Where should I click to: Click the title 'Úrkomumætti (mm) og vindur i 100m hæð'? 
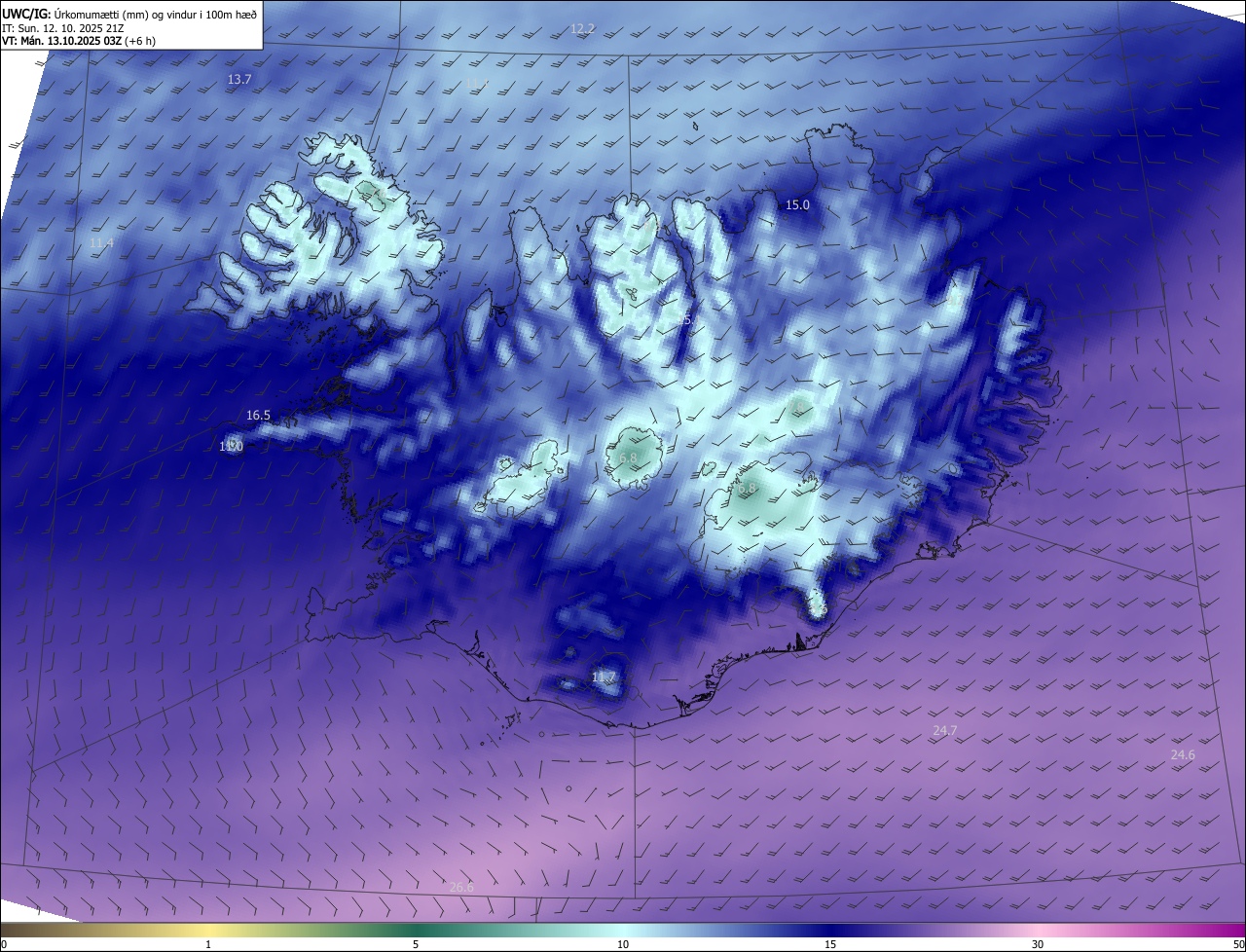155,14
